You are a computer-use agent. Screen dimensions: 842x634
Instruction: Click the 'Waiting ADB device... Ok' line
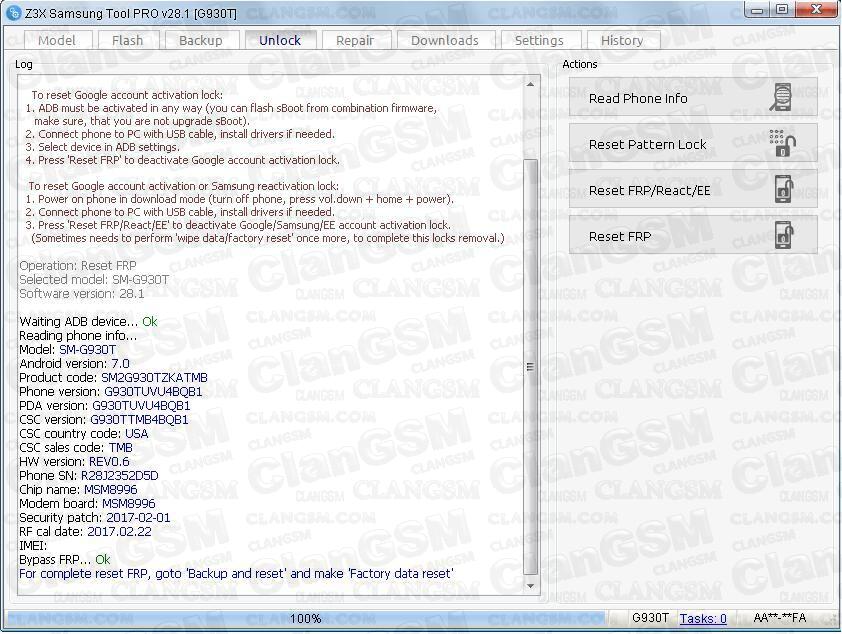pos(88,322)
